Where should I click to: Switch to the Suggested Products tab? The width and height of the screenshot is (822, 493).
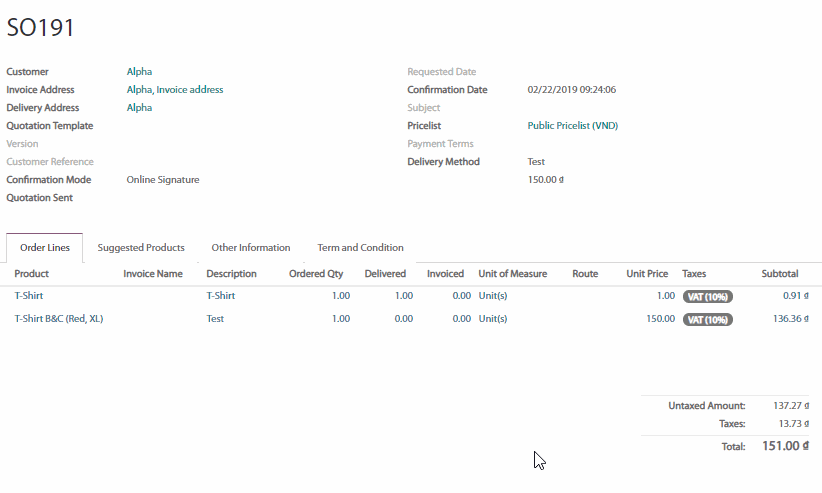tap(141, 248)
